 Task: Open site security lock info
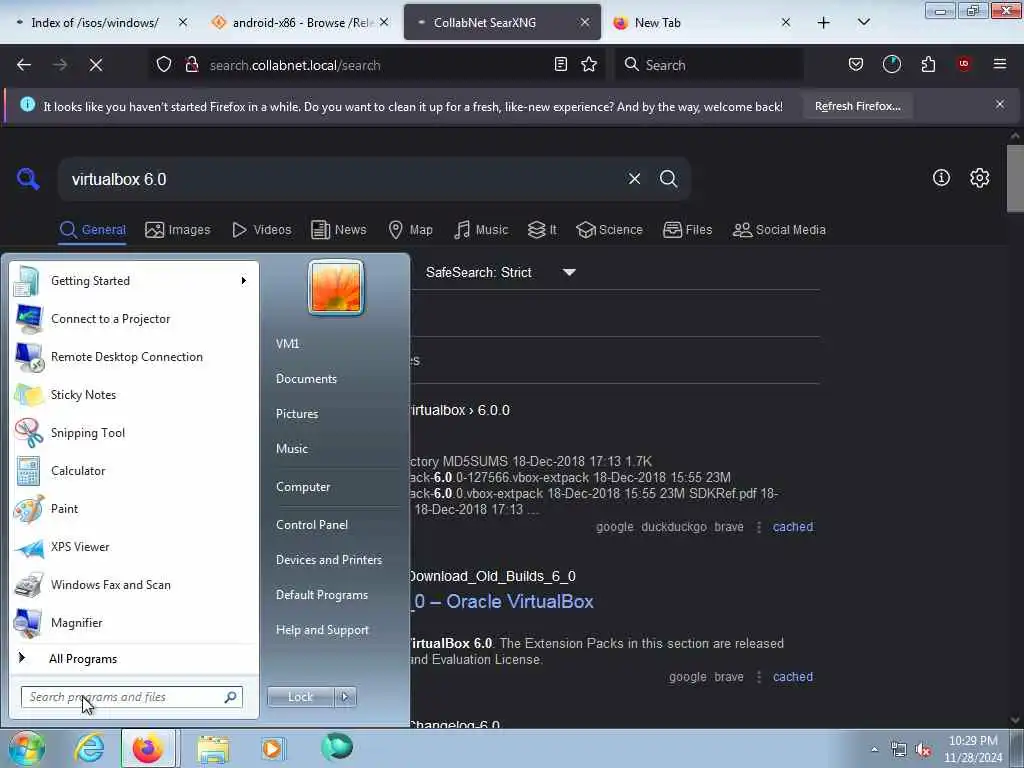coord(191,65)
